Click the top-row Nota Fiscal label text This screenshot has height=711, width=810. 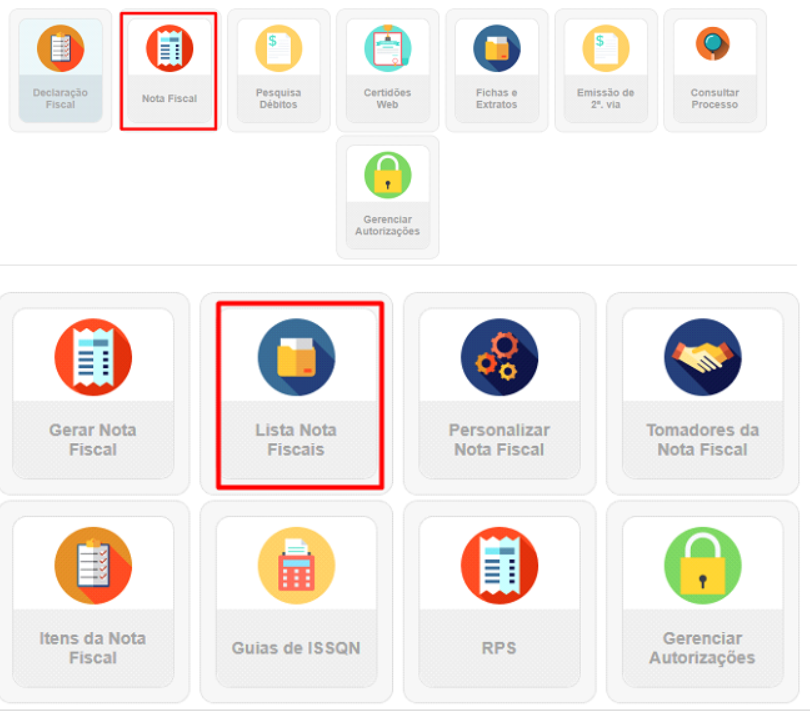169,98
